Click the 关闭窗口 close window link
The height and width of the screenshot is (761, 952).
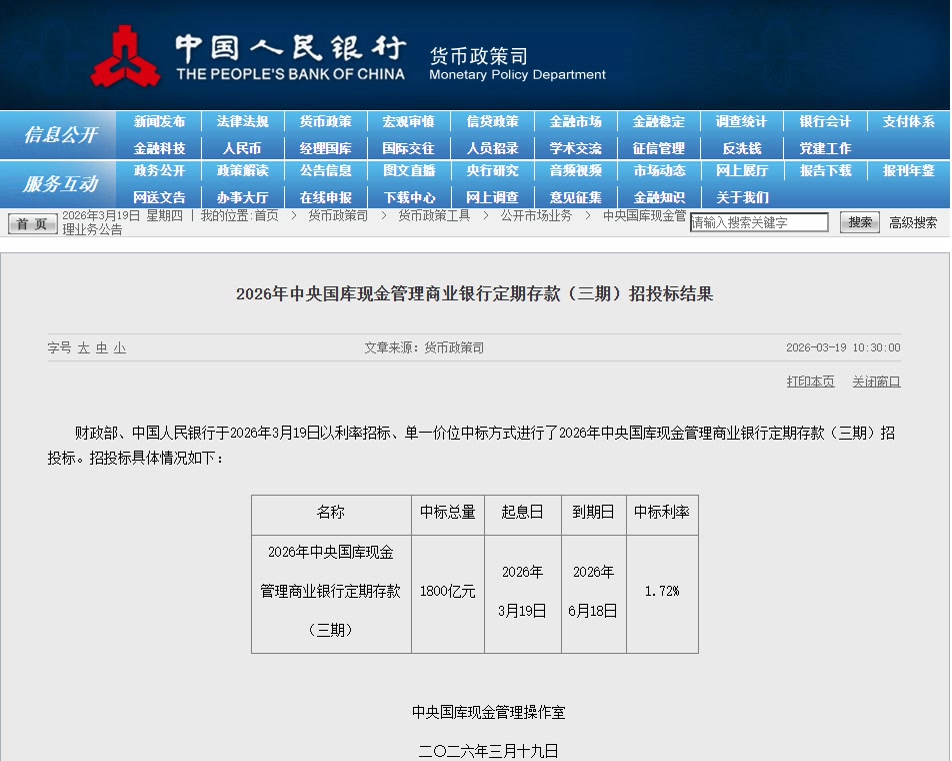876,382
